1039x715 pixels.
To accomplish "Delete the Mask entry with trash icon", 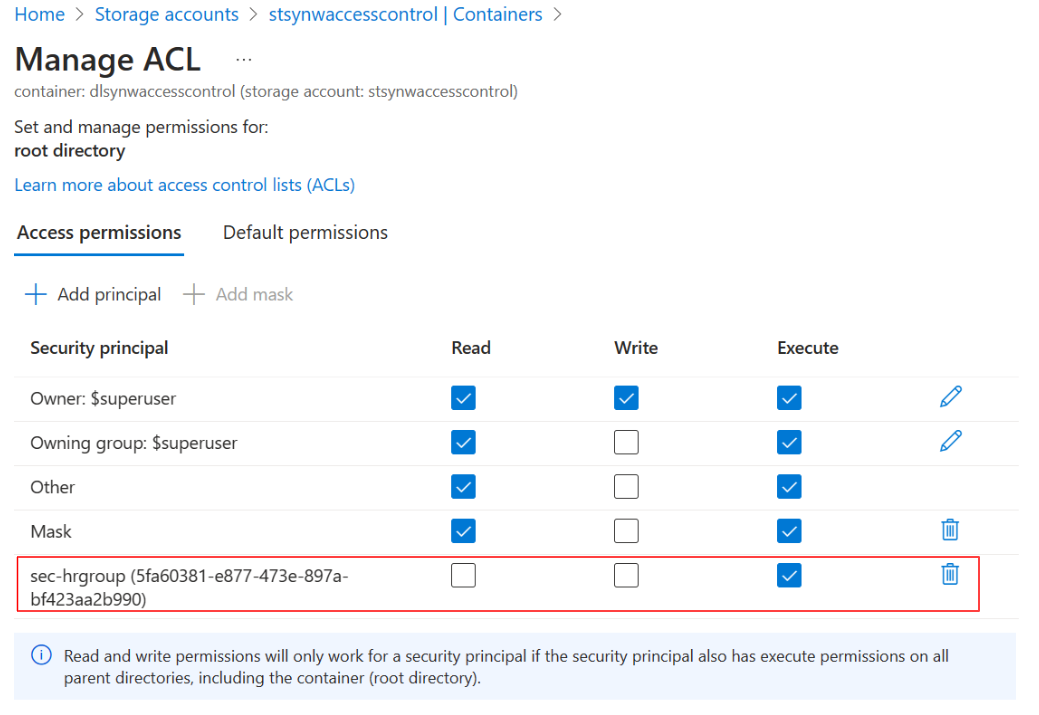I will [950, 530].
